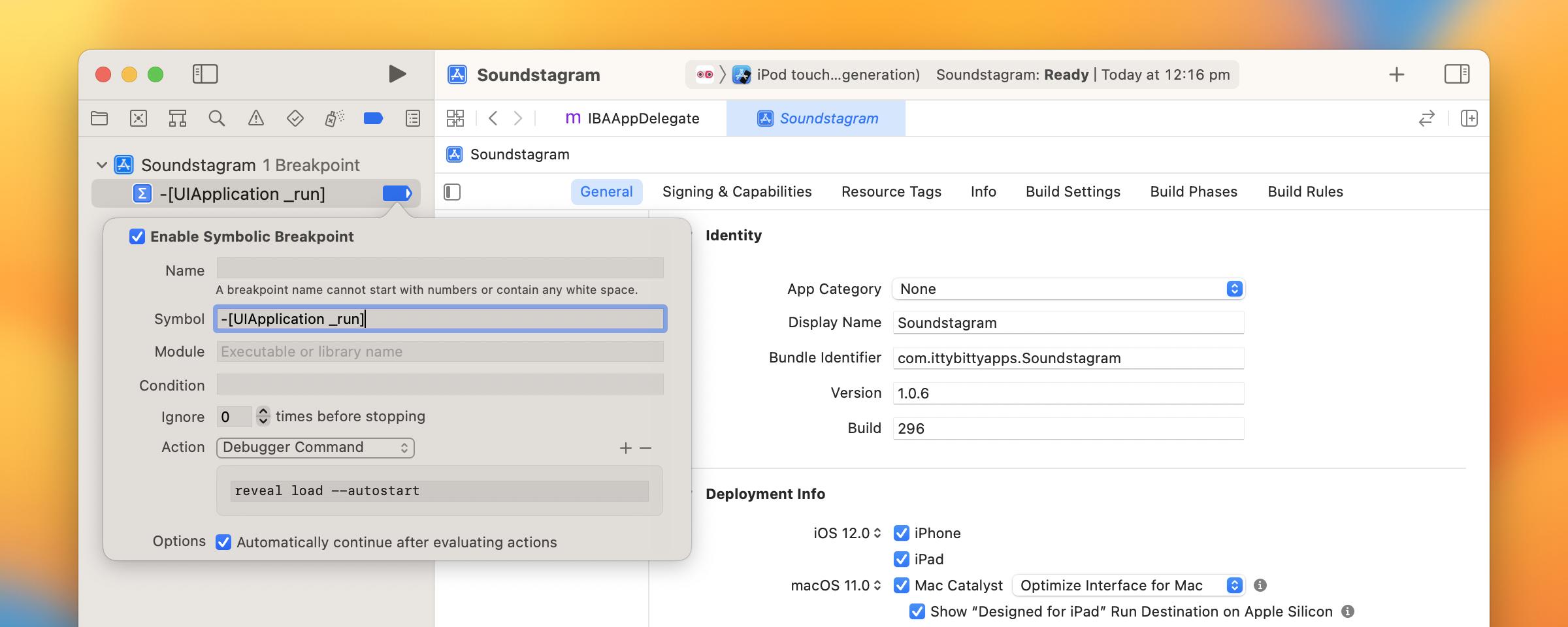
Task: Toggle Show Designed for iPad Run Destination
Action: (917, 611)
